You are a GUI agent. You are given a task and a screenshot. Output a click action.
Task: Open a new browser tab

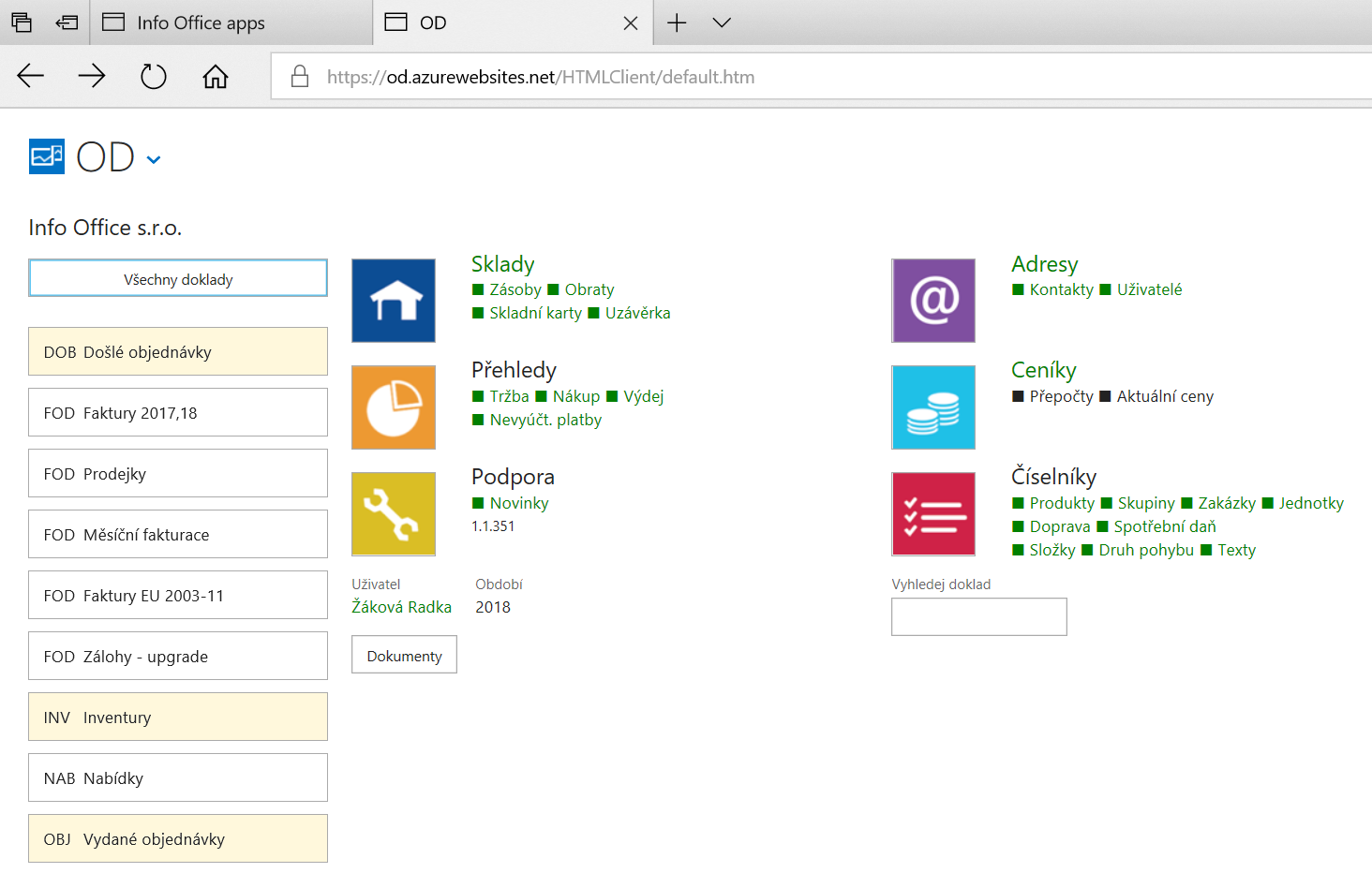point(677,22)
